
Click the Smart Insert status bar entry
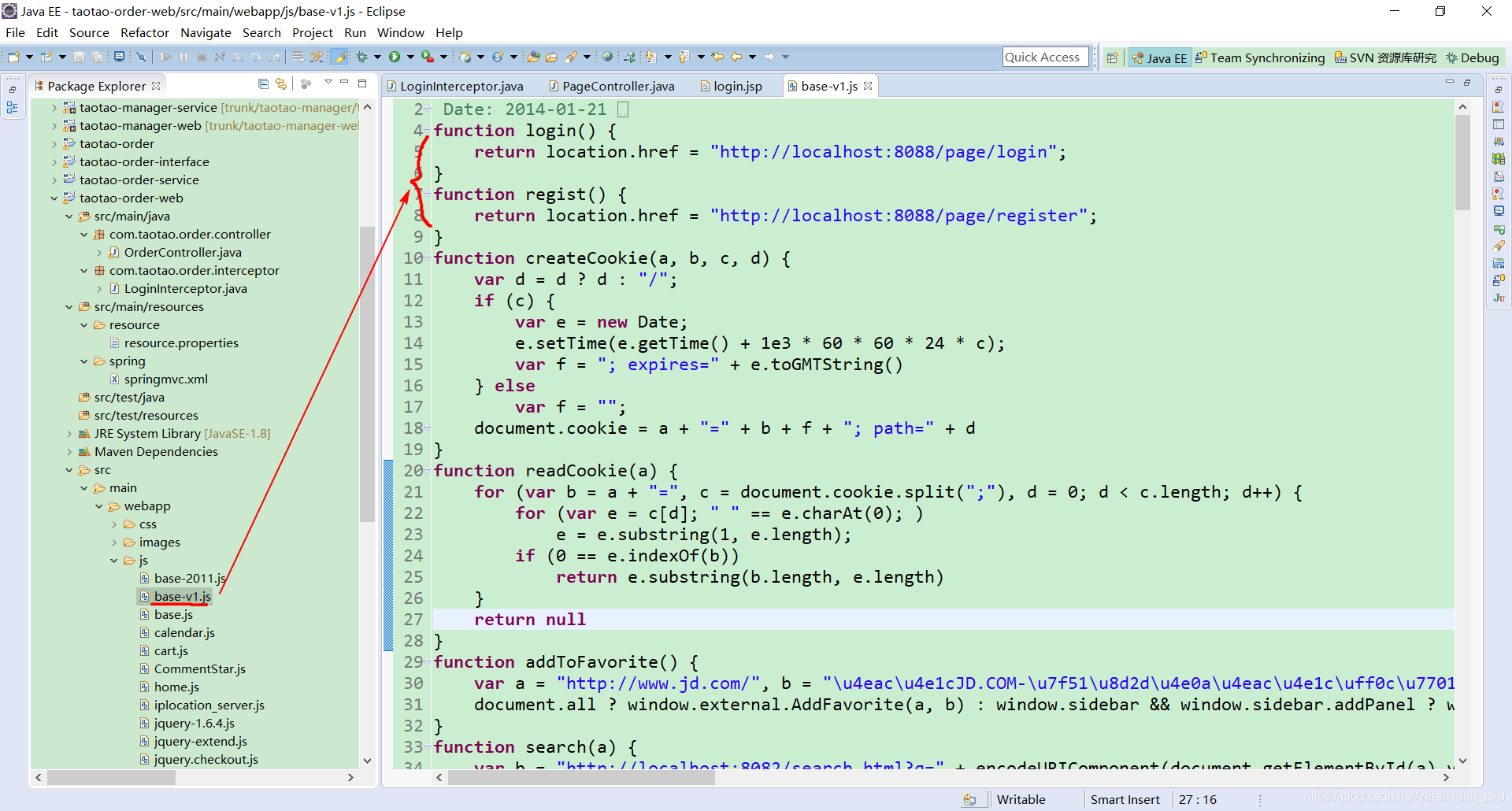[1125, 799]
